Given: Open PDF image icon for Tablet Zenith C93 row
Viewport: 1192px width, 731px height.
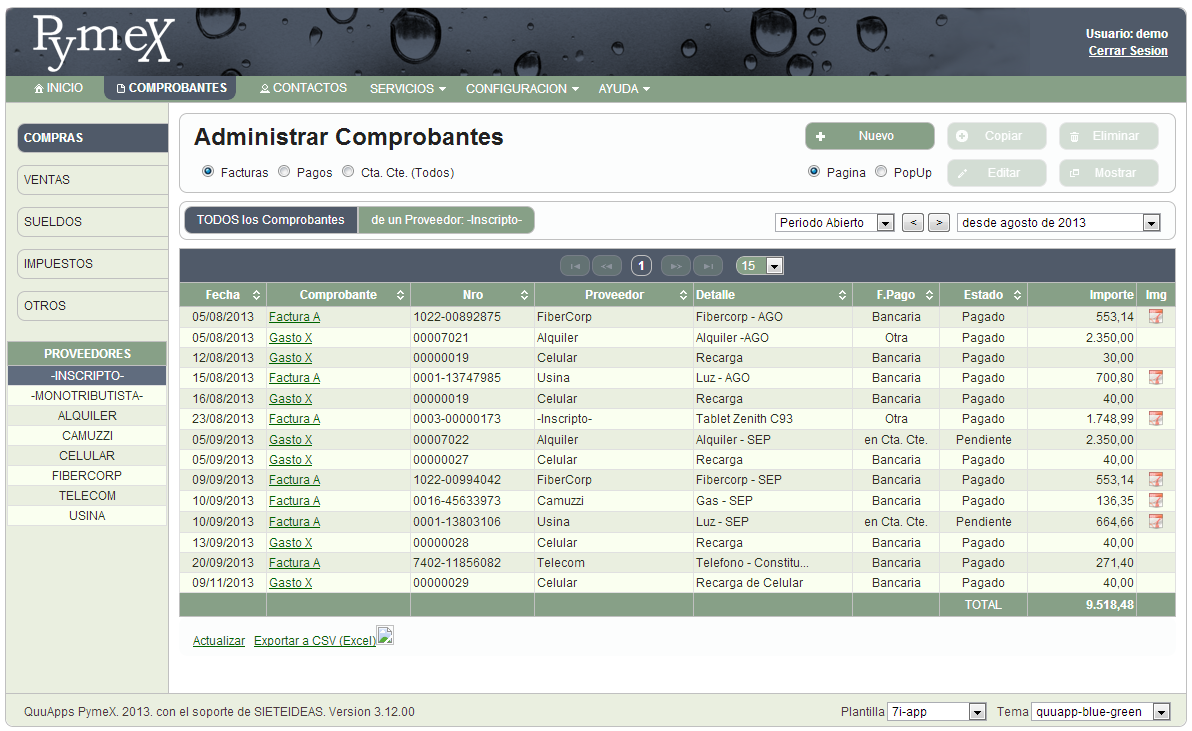Looking at the screenshot, I should coord(1155,419).
